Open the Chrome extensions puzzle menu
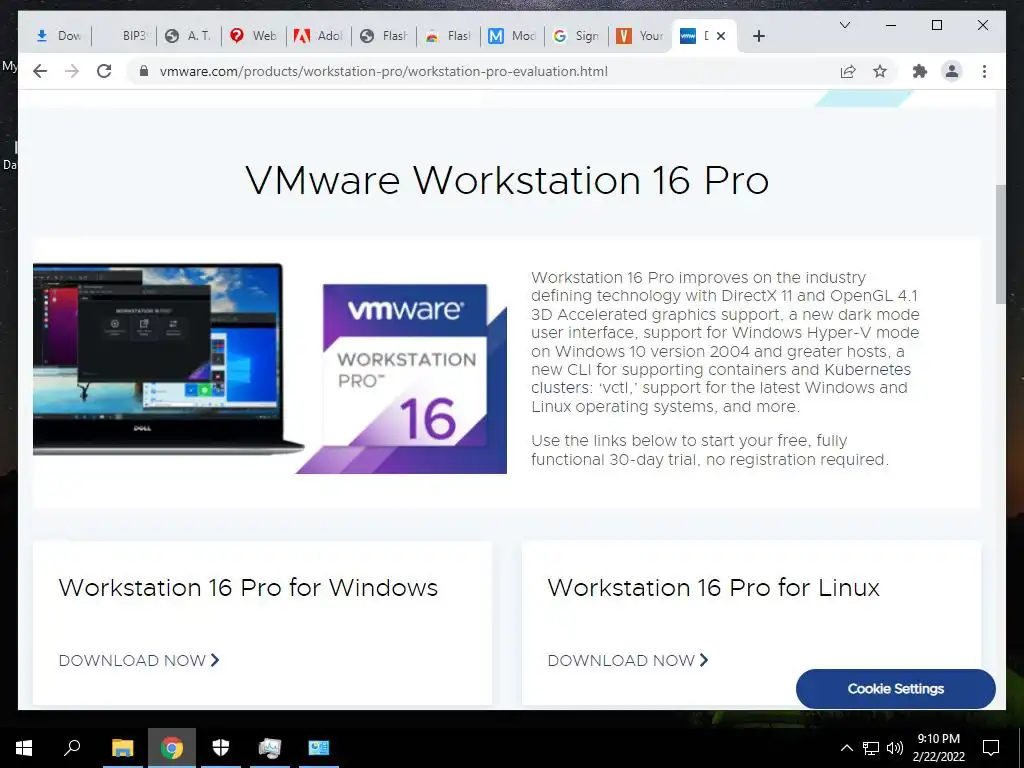 (920, 71)
